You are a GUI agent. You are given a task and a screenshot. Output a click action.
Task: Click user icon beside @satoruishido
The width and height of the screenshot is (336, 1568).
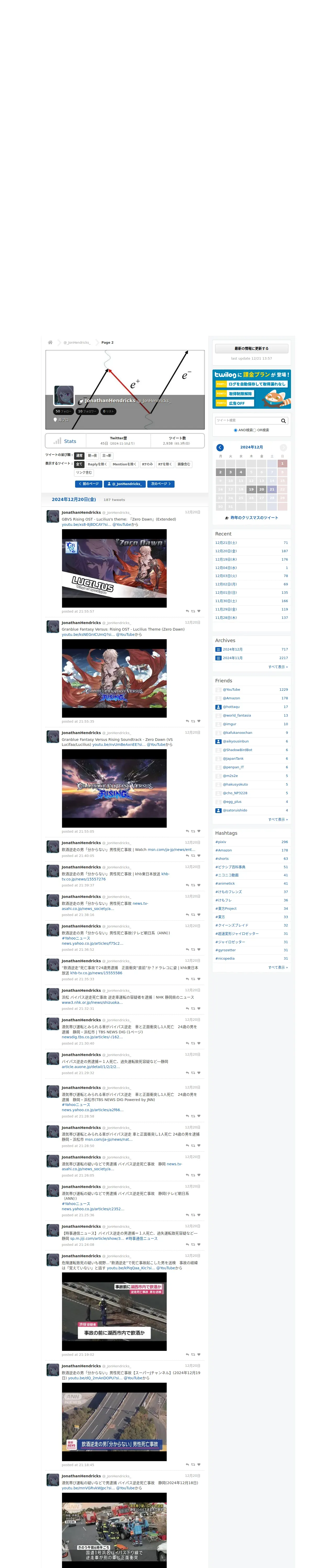tap(218, 810)
